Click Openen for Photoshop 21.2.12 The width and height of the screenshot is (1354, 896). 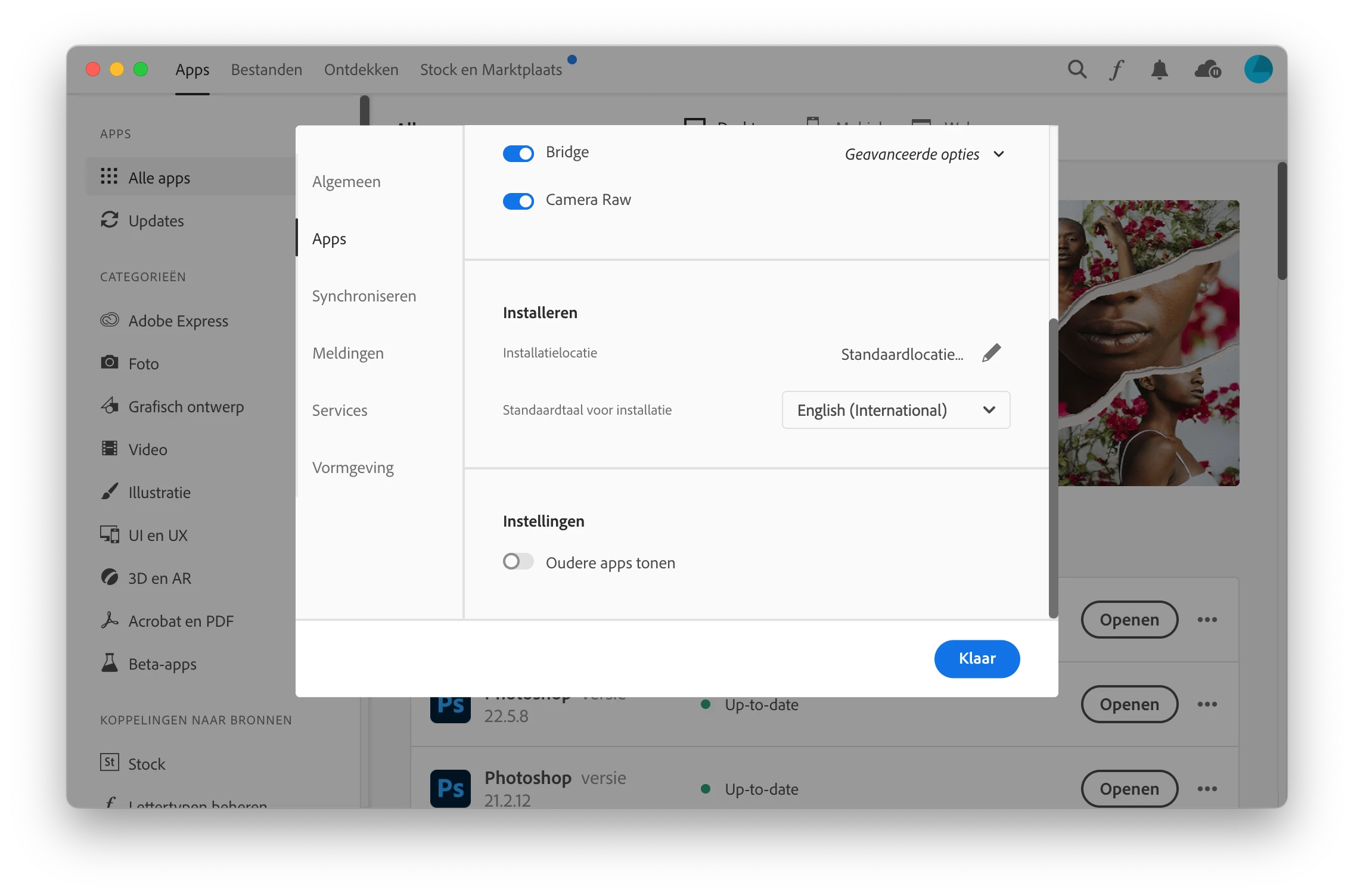click(1129, 789)
